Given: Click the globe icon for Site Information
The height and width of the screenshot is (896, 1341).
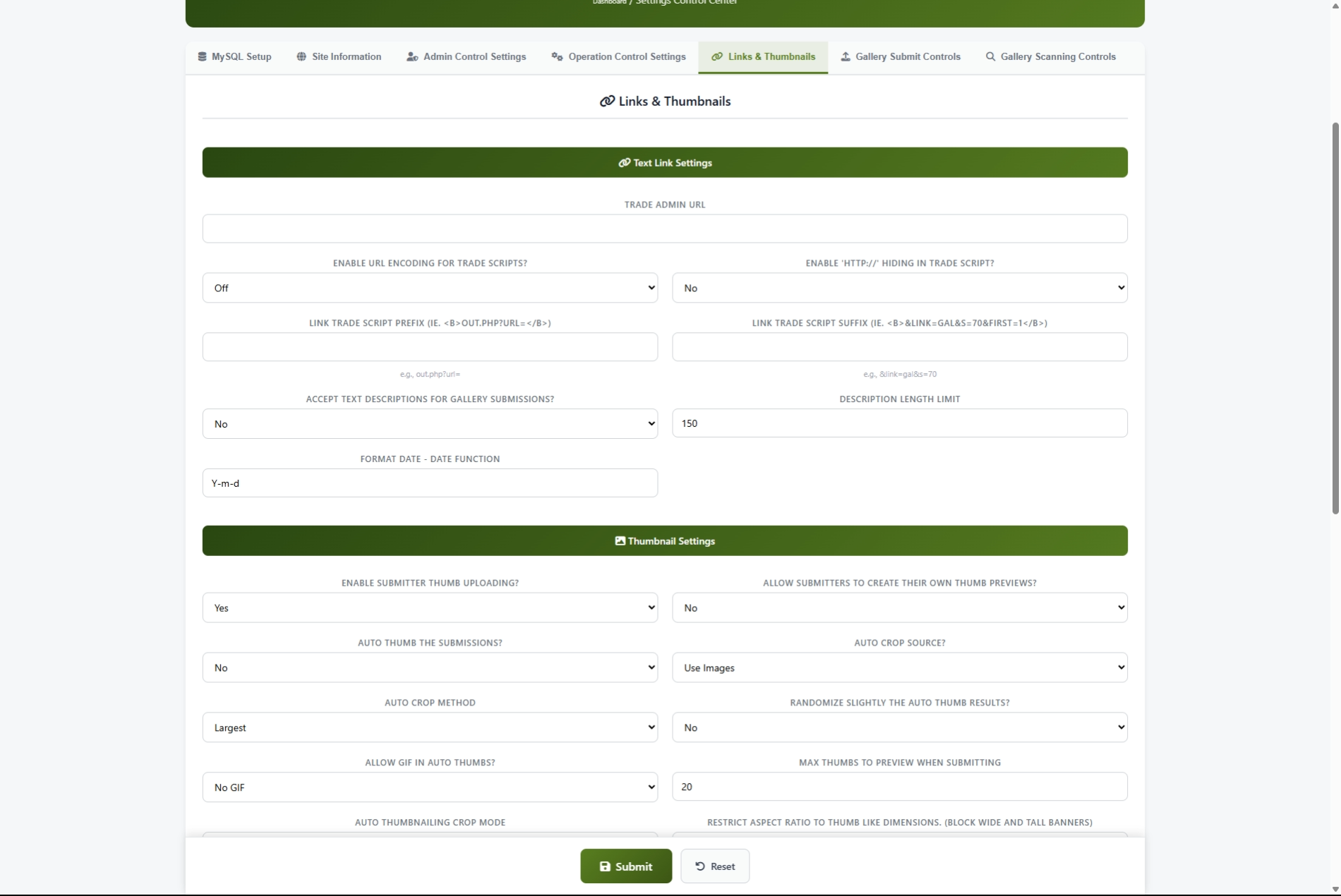Looking at the screenshot, I should tap(301, 56).
